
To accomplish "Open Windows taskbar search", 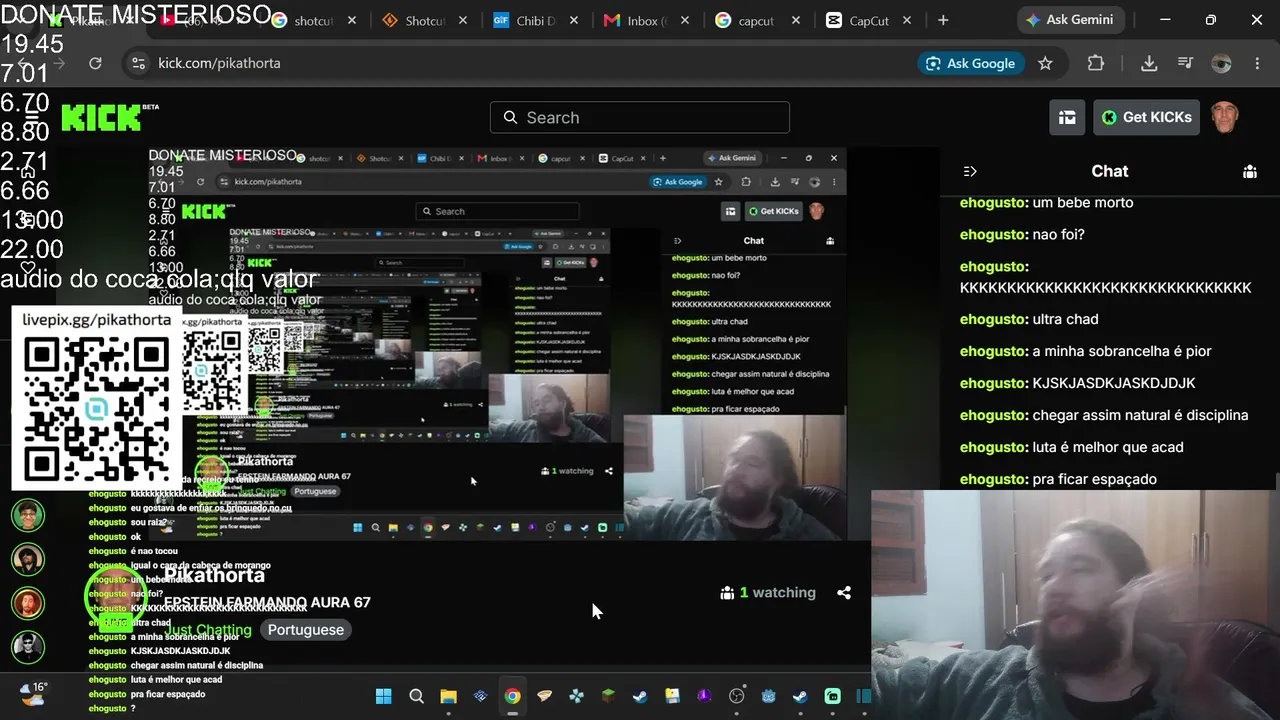I will 416,696.
